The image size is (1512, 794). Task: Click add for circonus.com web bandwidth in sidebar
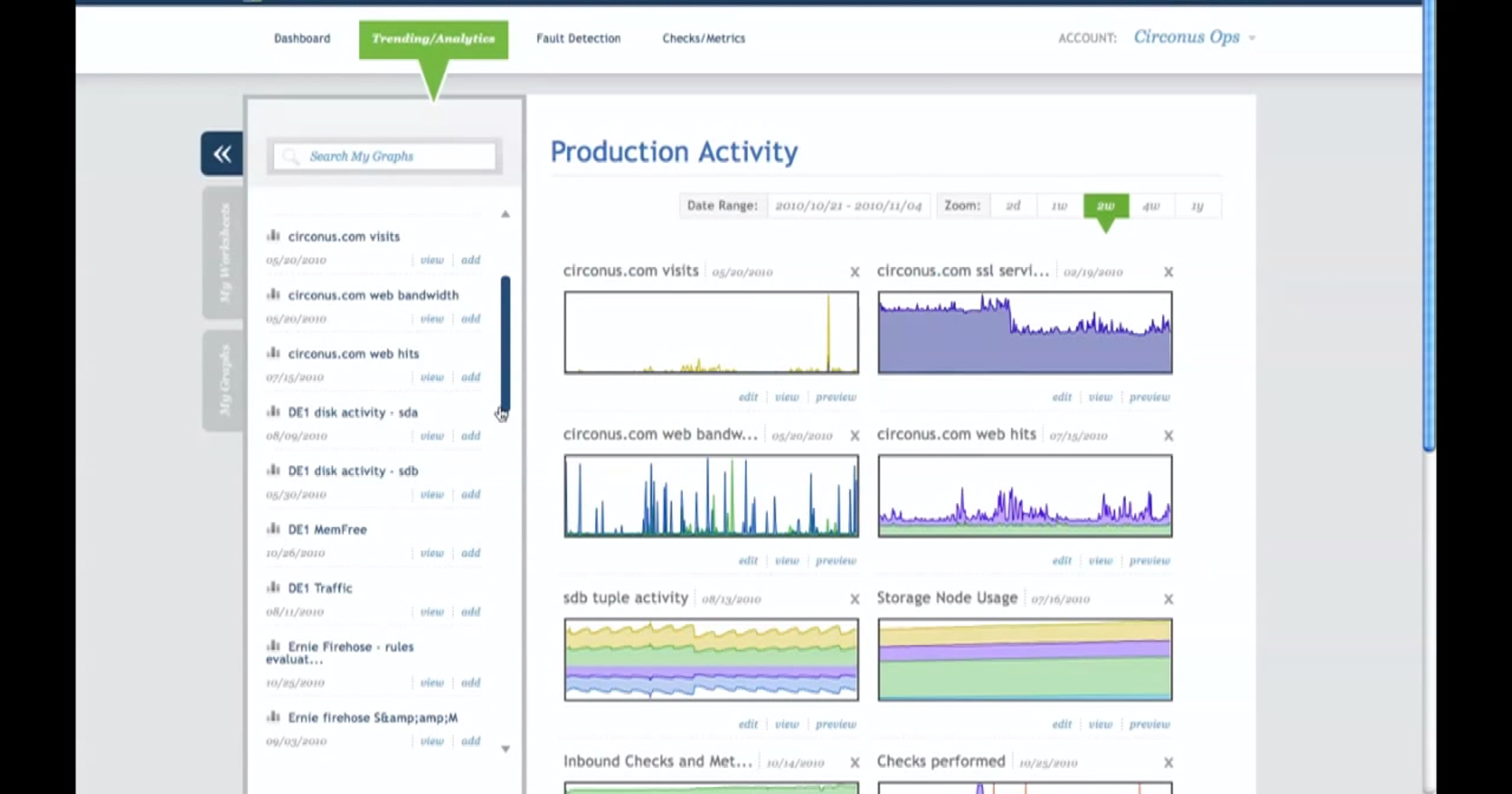point(471,318)
